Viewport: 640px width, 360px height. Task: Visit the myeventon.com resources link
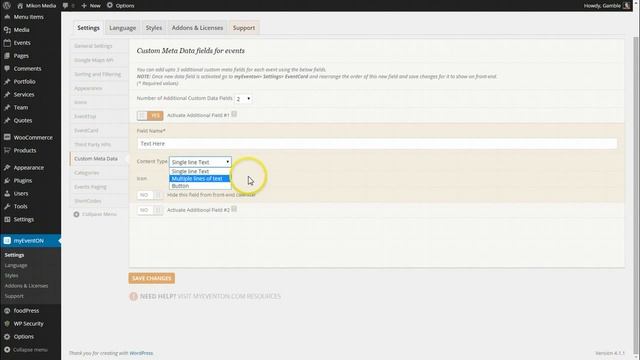[x=229, y=296]
